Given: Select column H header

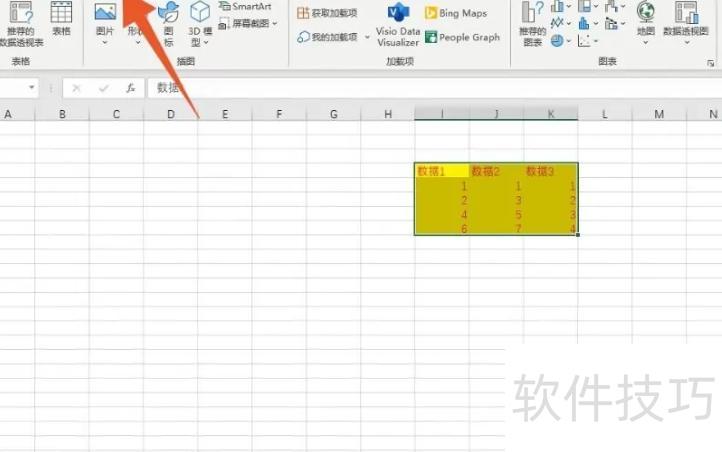Looking at the screenshot, I should [x=388, y=114].
